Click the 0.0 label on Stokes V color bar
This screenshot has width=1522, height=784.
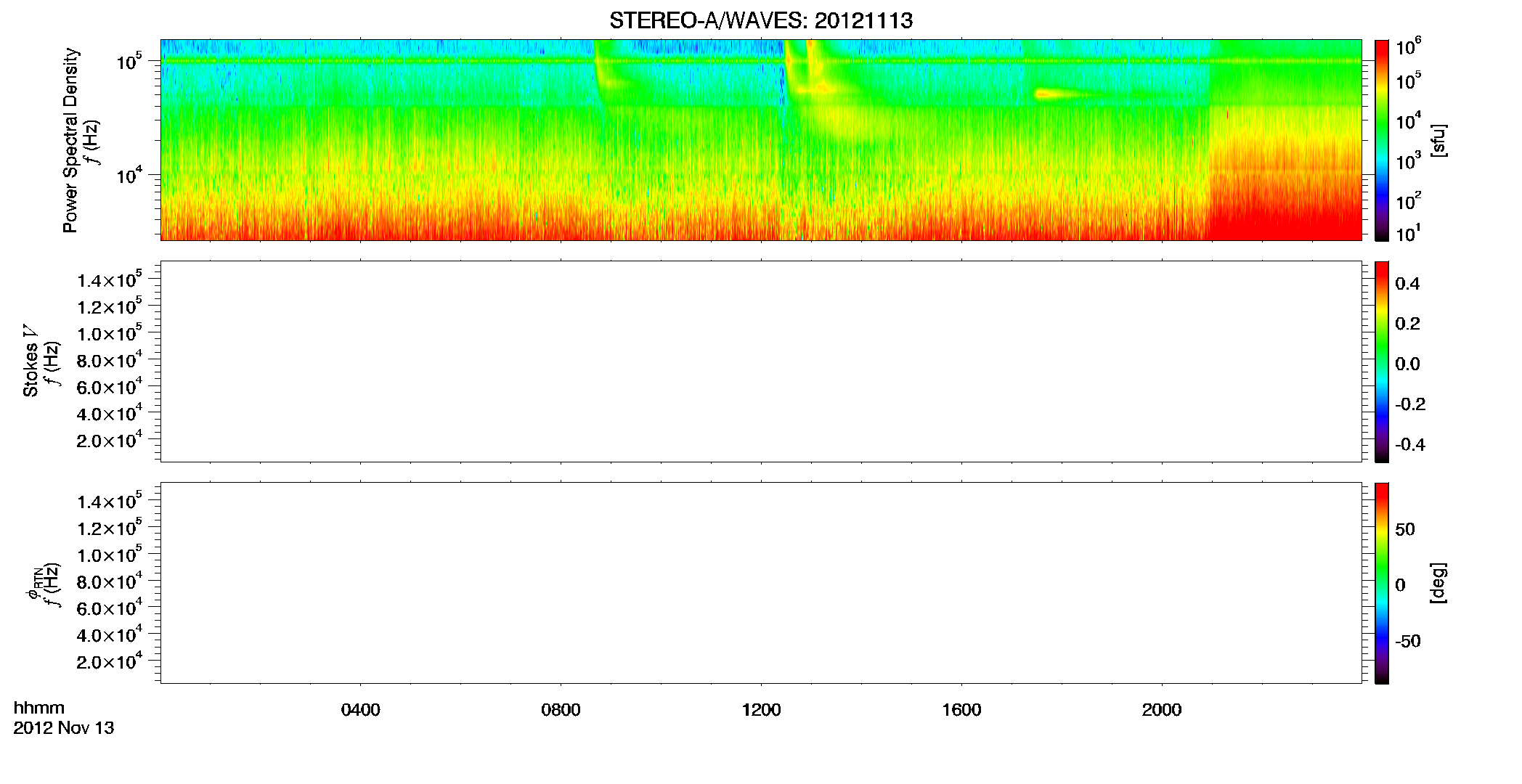click(x=1407, y=364)
